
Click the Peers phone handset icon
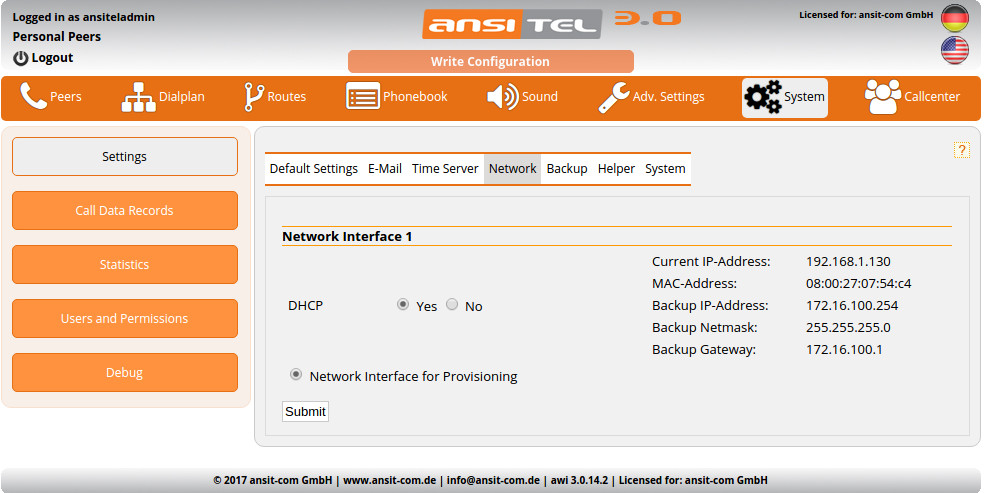(x=34, y=97)
